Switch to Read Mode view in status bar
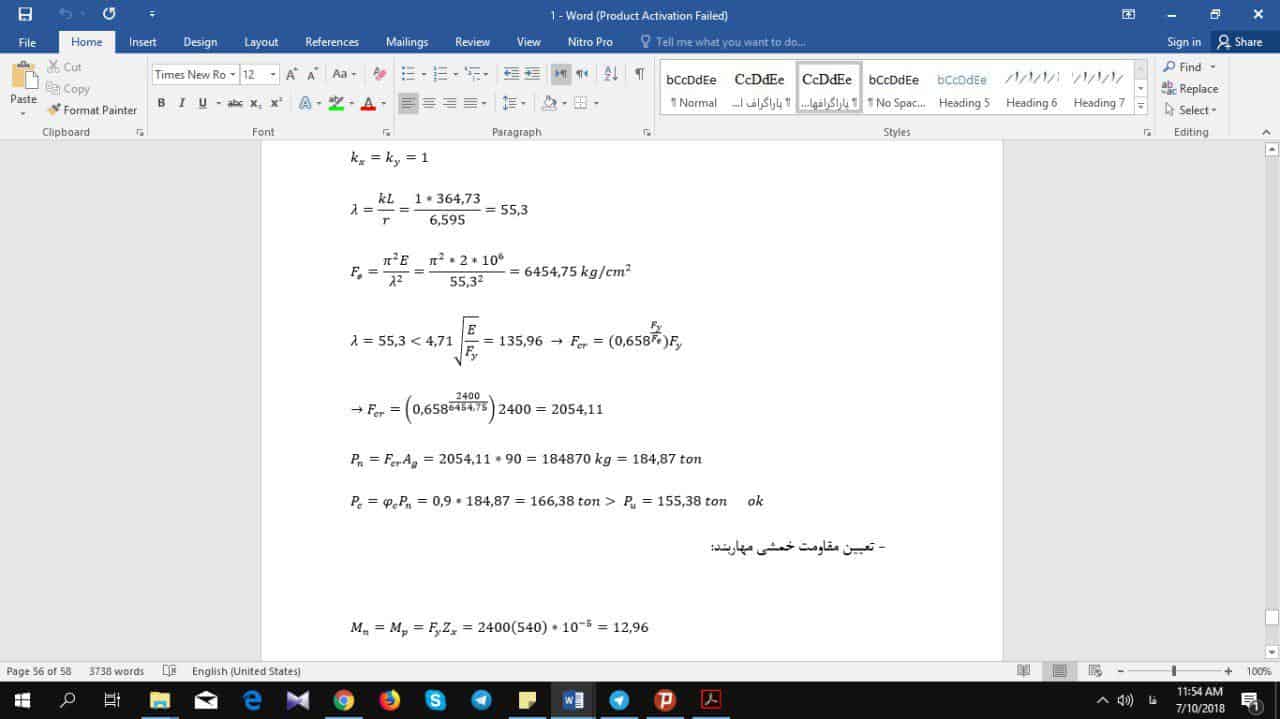This screenshot has height=719, width=1280. (1023, 671)
